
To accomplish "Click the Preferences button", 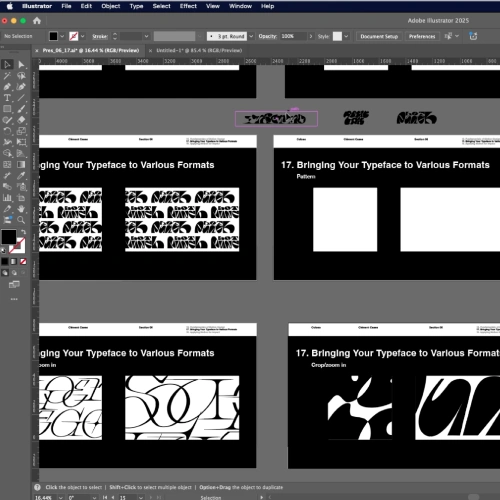I will point(422,36).
